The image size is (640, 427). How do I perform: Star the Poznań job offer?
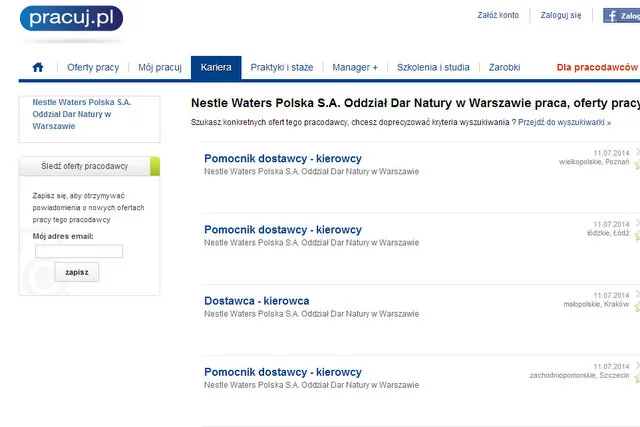pyautogui.click(x=637, y=165)
